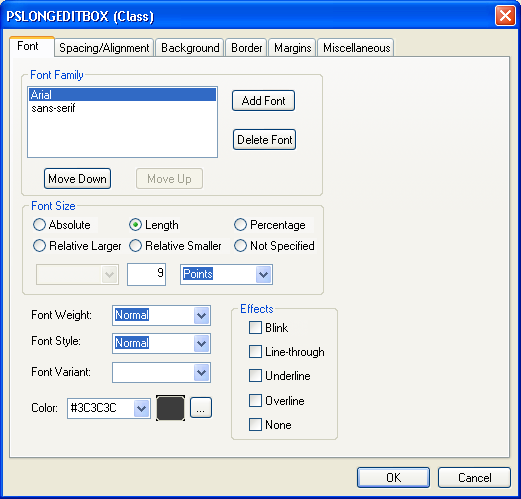
Task: Click the Font tab
Action: 32,46
